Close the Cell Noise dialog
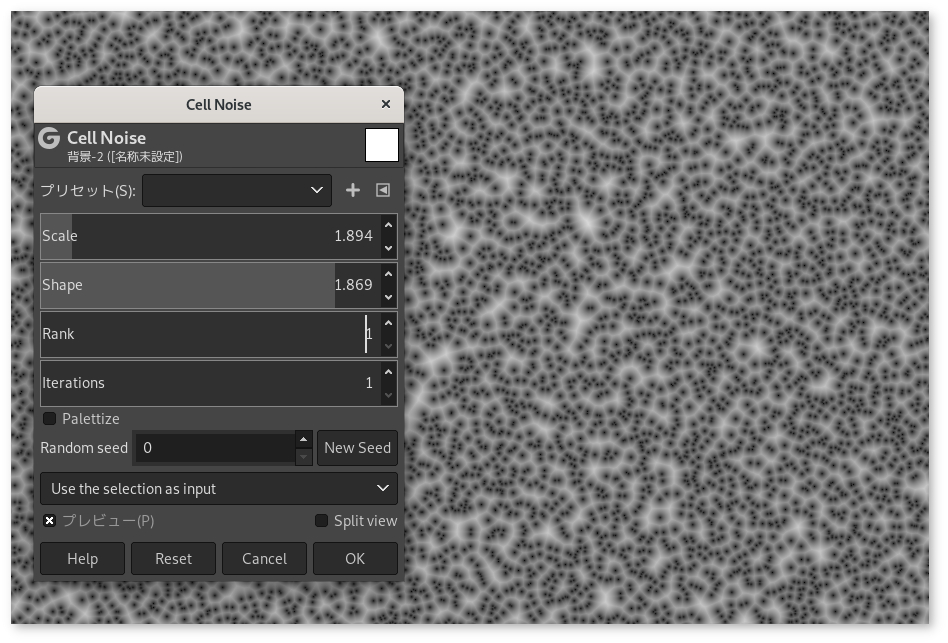The width and height of the screenshot is (948, 643). [386, 104]
